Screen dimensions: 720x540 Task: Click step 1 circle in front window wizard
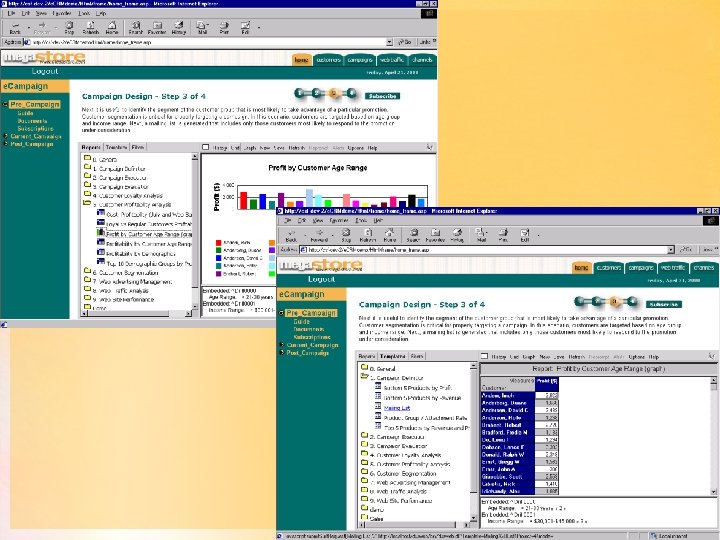[579, 301]
